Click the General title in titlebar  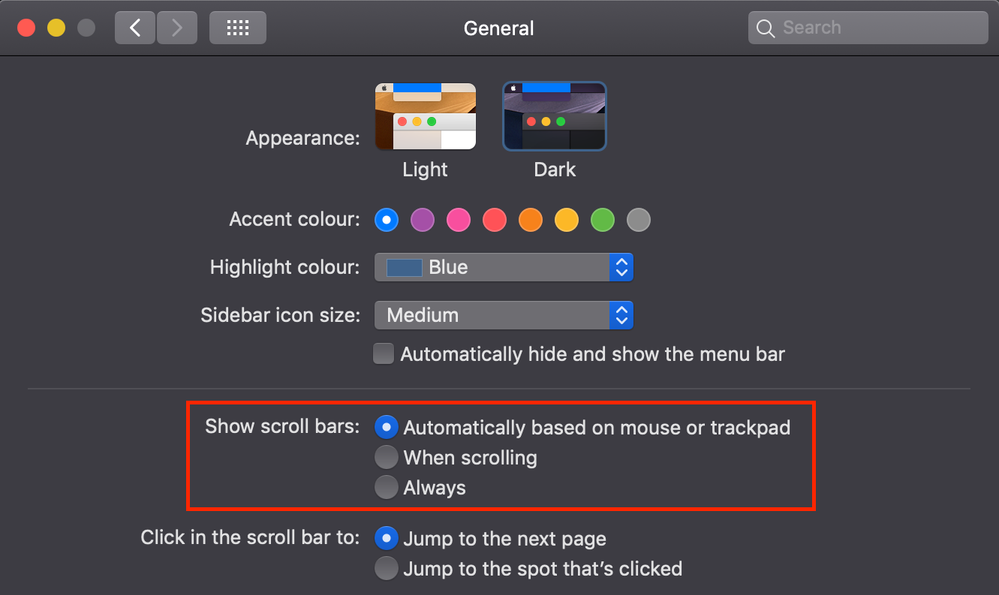point(498,28)
